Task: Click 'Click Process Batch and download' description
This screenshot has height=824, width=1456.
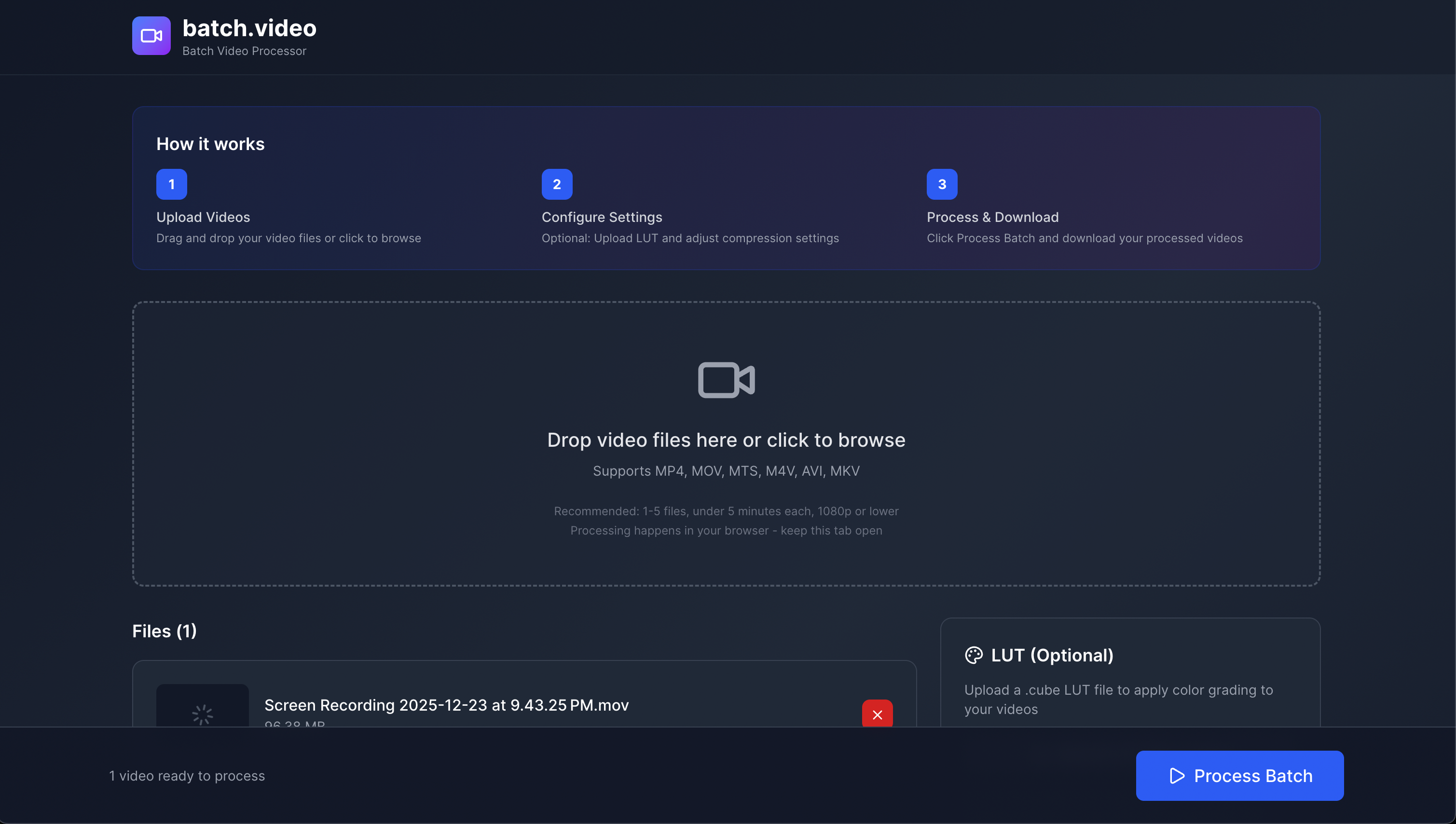Action: pos(1084,238)
